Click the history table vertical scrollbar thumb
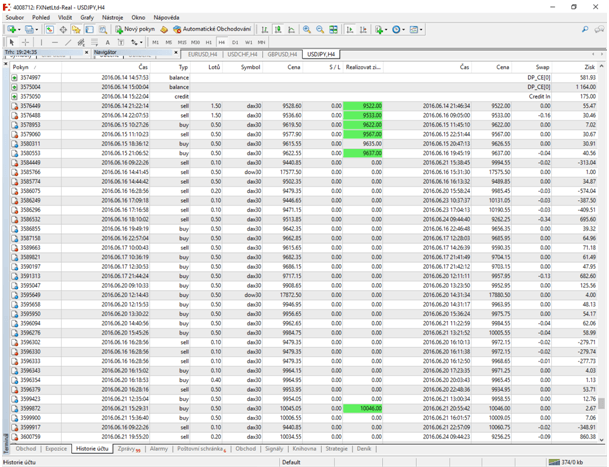Viewport: 609px width, 467px height. pos(601,404)
